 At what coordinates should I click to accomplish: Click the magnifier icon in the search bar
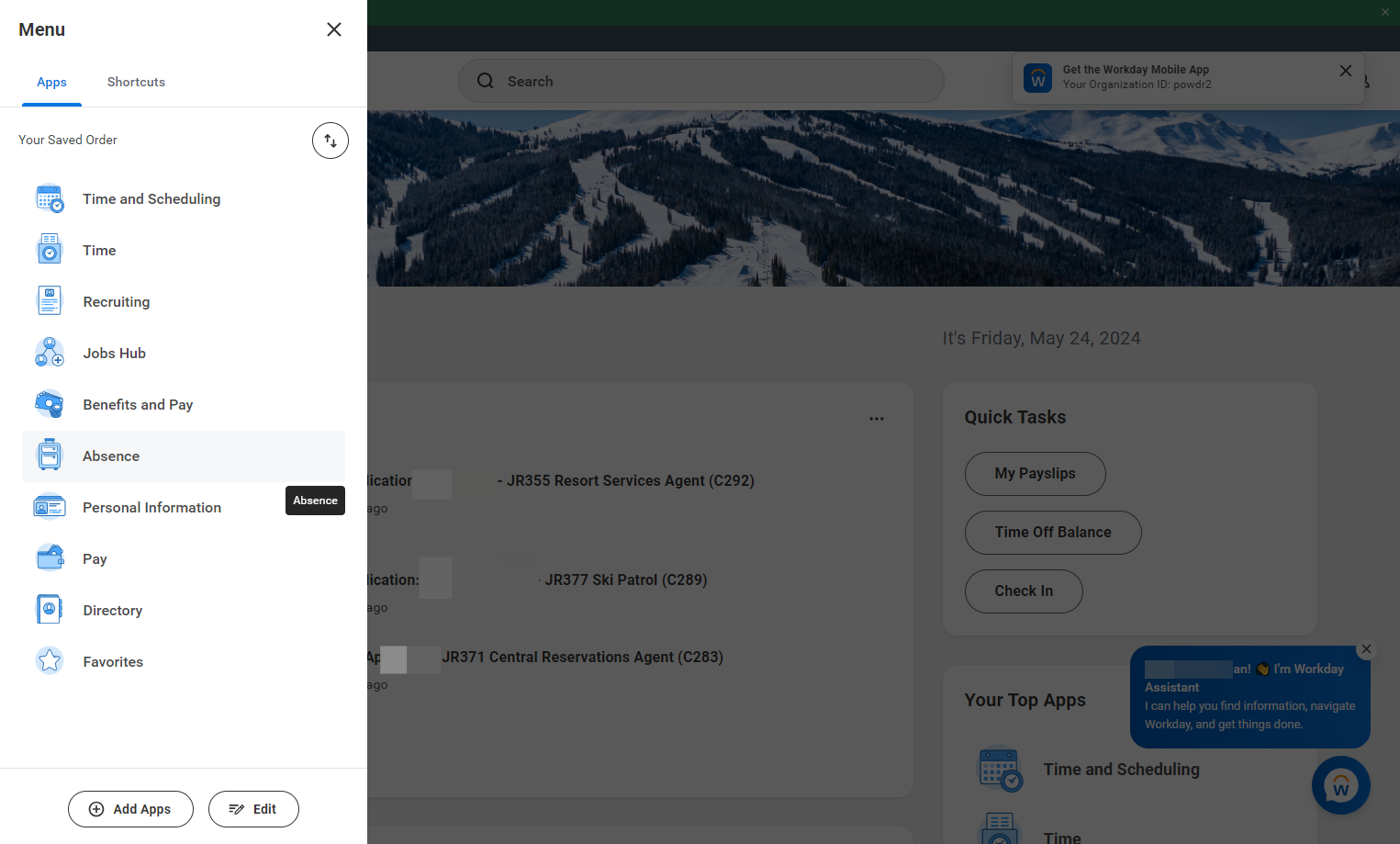486,81
